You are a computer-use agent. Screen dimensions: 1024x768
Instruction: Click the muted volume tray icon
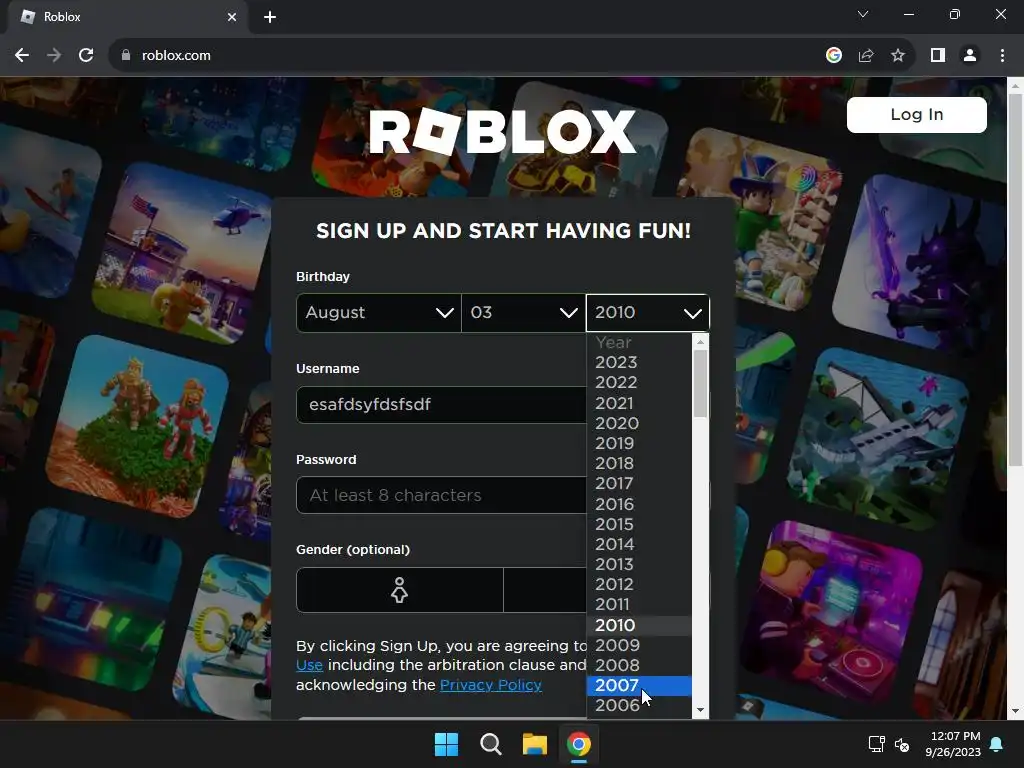point(902,744)
